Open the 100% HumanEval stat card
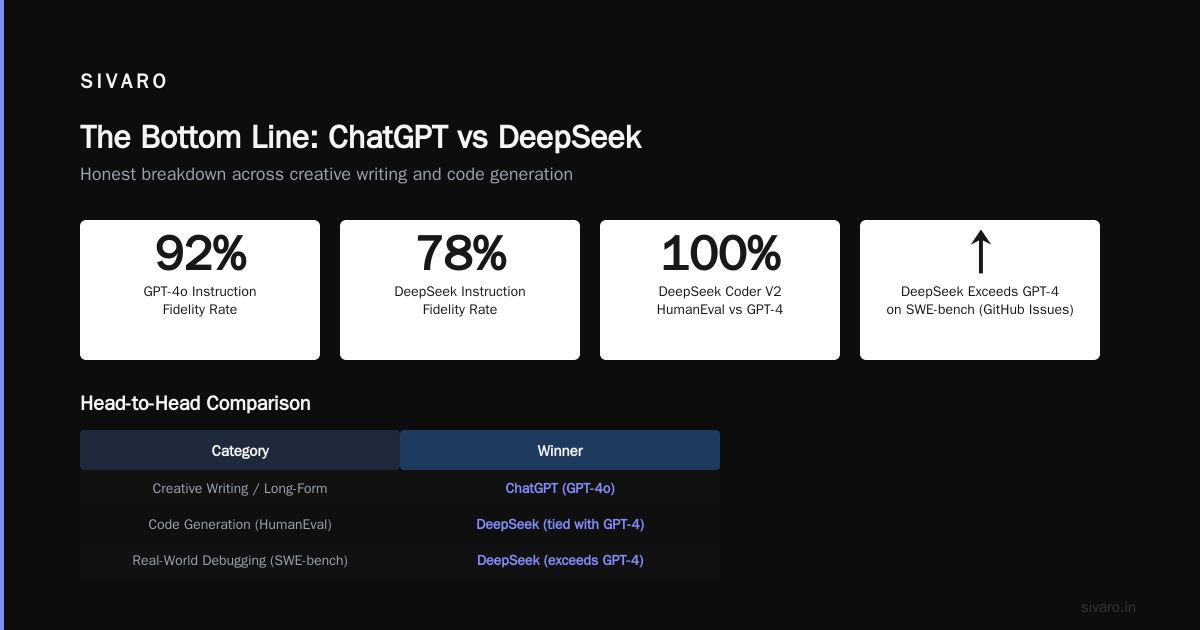 pyautogui.click(x=720, y=290)
